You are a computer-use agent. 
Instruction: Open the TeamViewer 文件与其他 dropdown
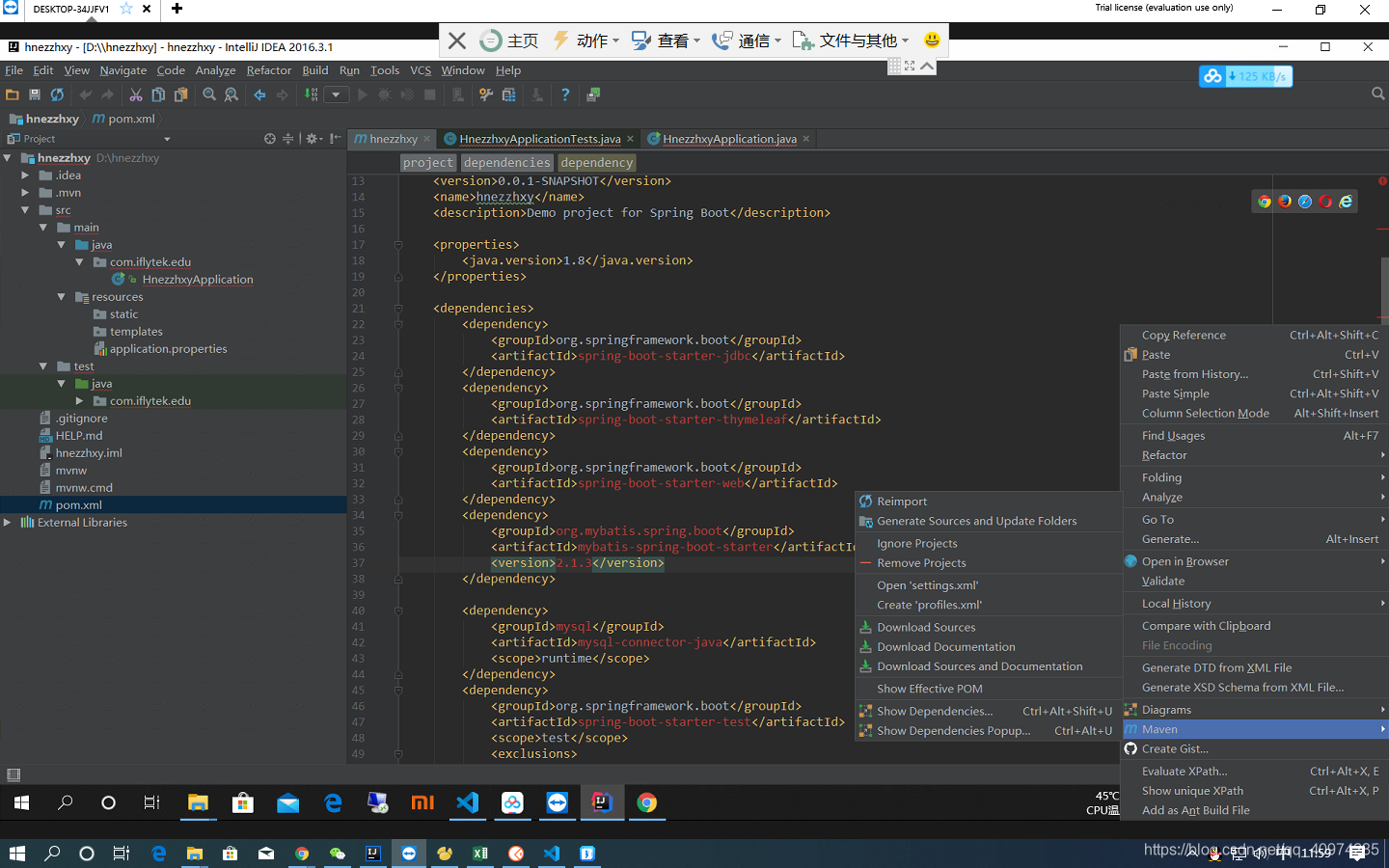point(851,41)
